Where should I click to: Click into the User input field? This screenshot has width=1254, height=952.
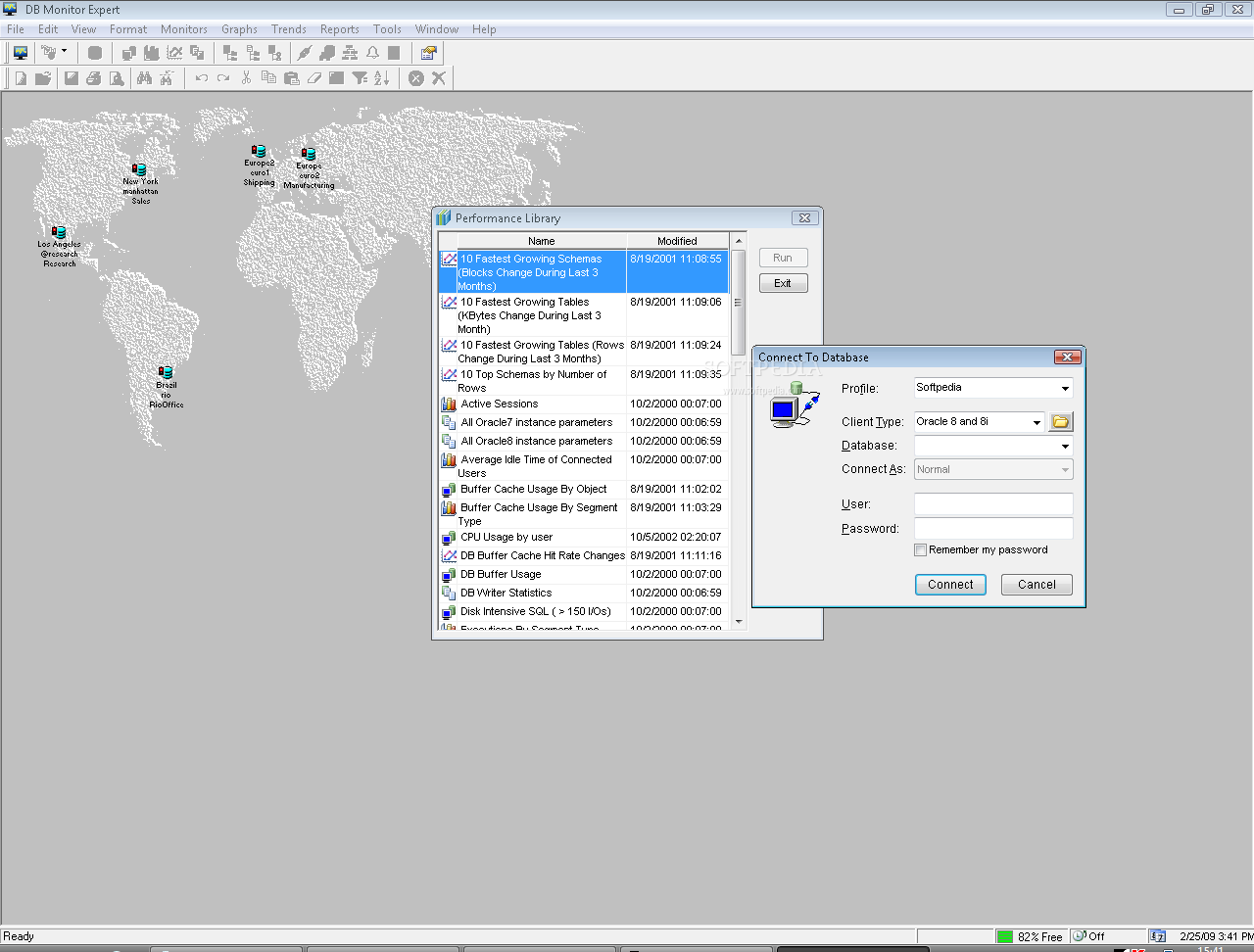[x=992, y=504]
